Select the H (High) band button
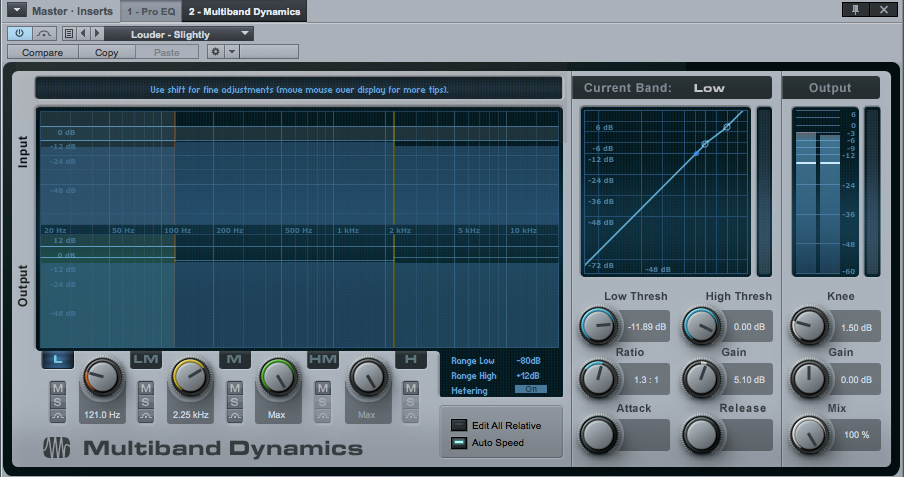 [411, 359]
